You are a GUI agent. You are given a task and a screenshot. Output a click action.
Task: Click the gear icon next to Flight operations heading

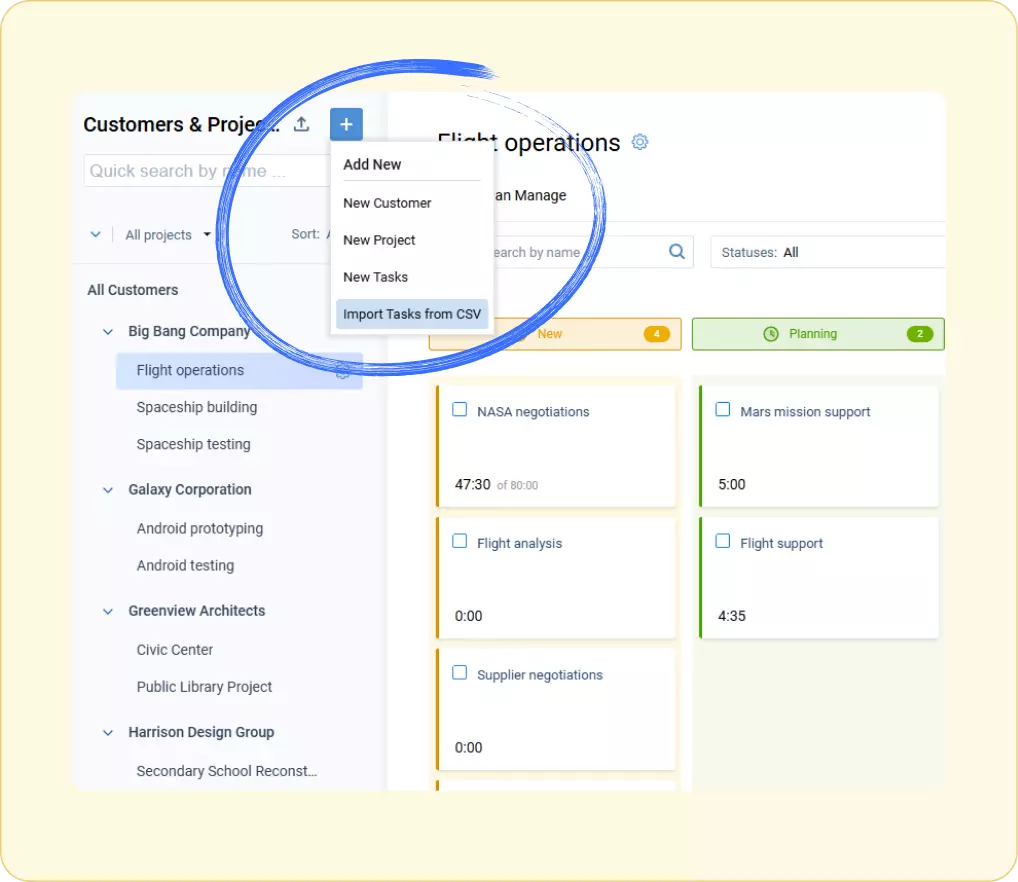click(x=639, y=142)
